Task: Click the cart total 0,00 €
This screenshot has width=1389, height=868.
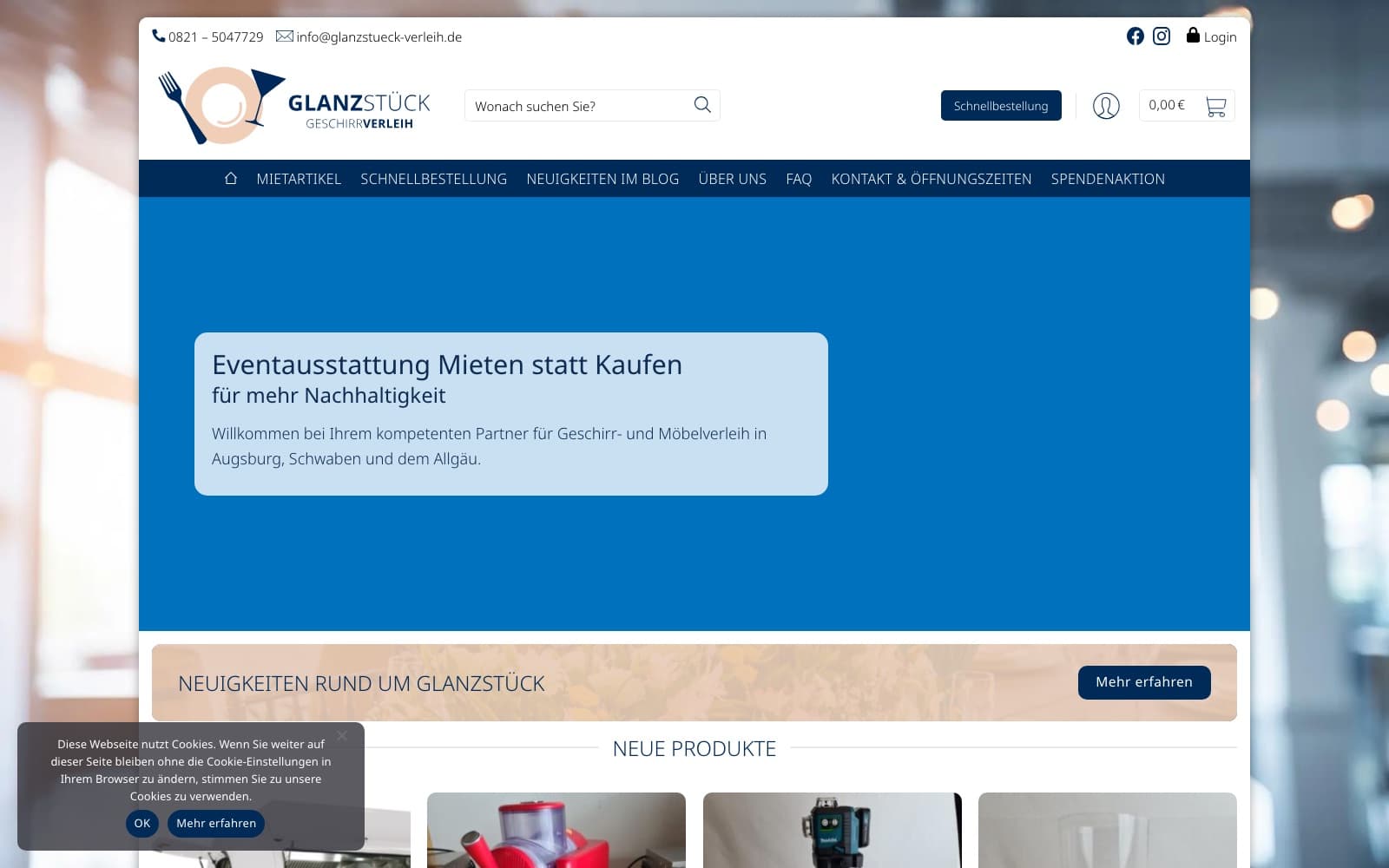Action: [x=1167, y=105]
